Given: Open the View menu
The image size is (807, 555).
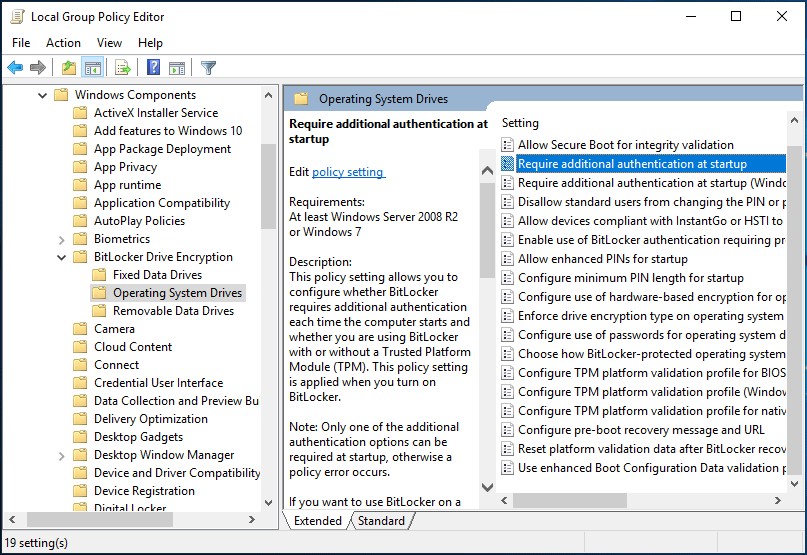Looking at the screenshot, I should click(109, 43).
